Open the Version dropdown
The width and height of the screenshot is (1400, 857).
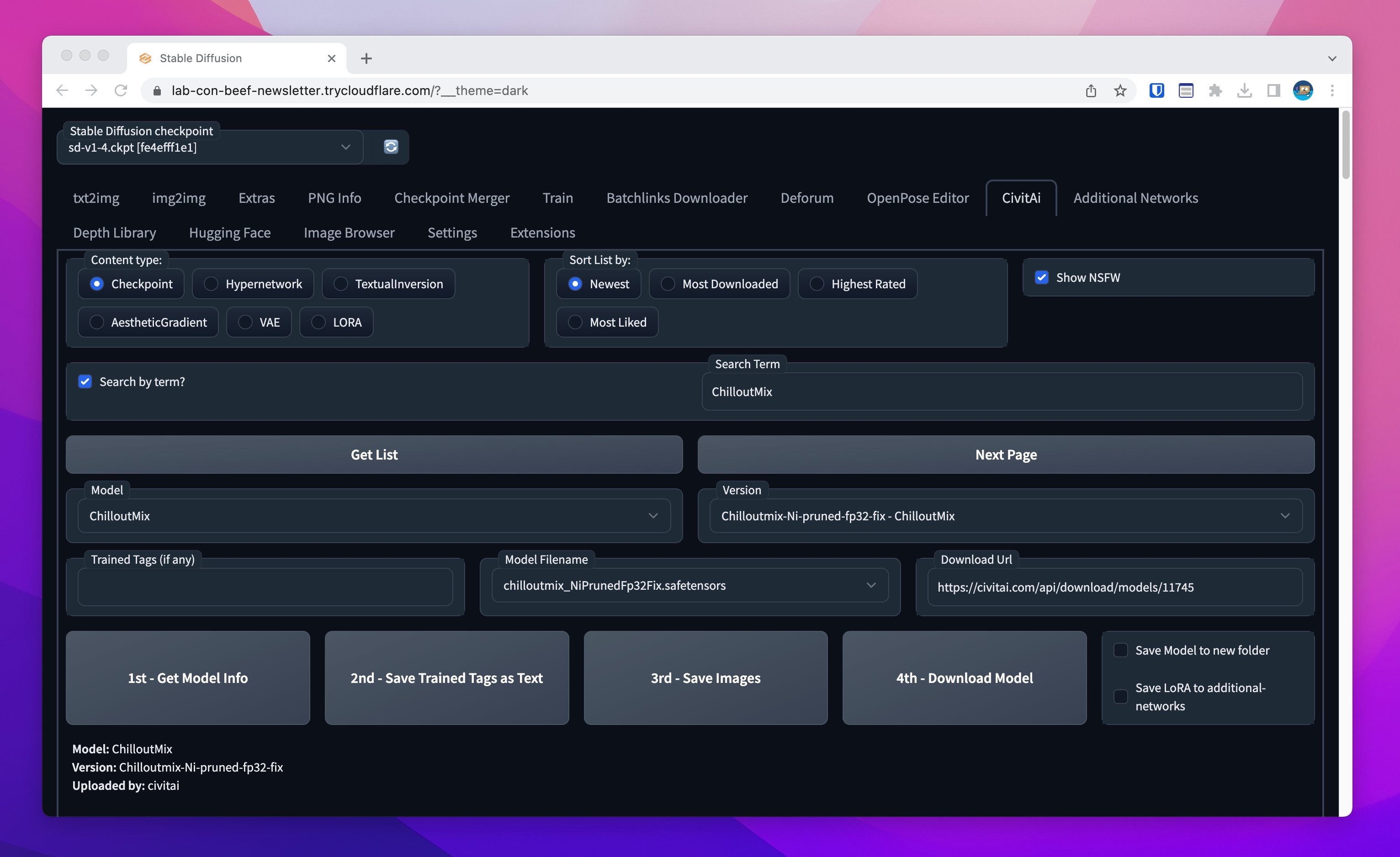(x=1284, y=516)
